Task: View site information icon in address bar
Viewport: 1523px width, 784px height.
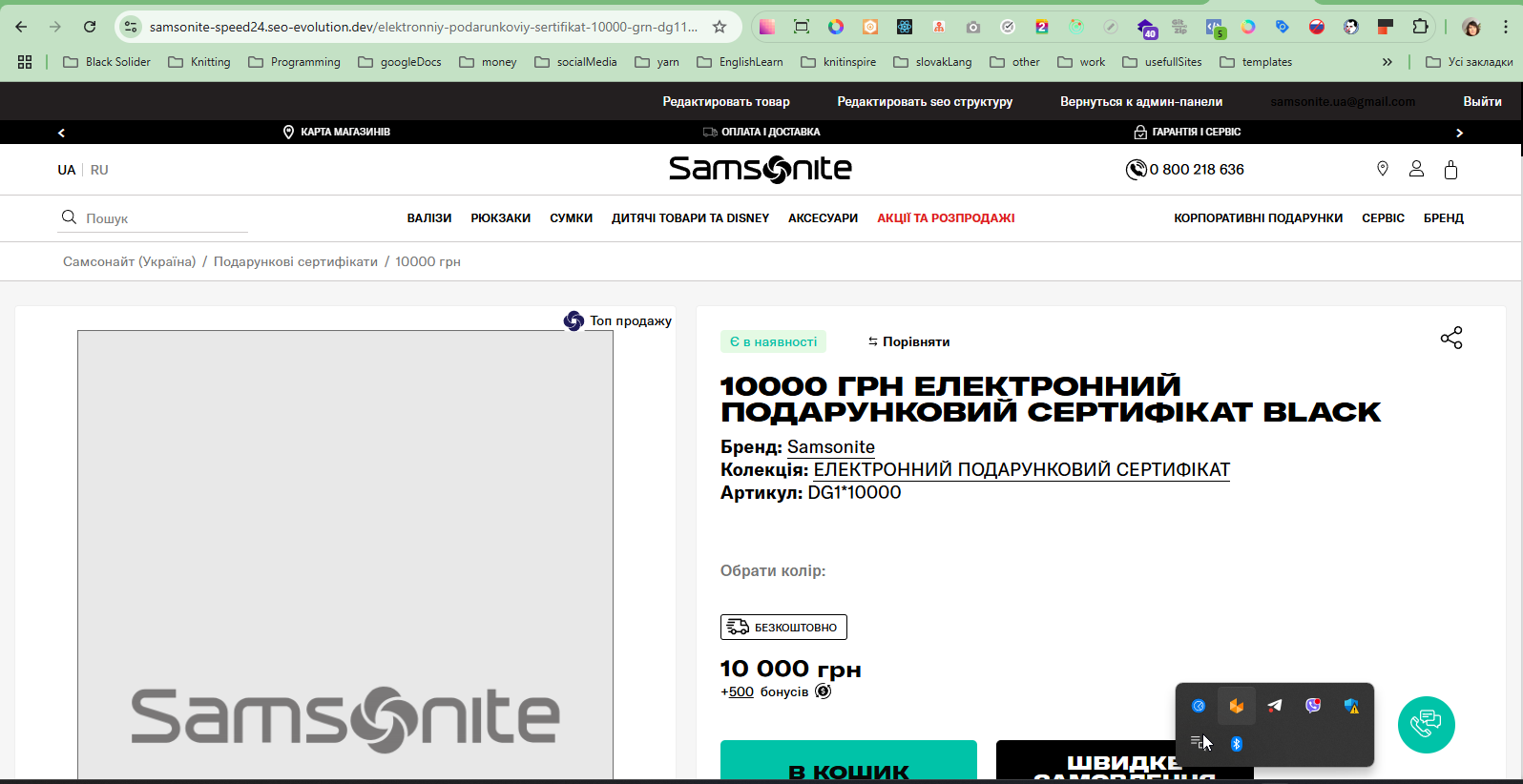Action: point(131,27)
